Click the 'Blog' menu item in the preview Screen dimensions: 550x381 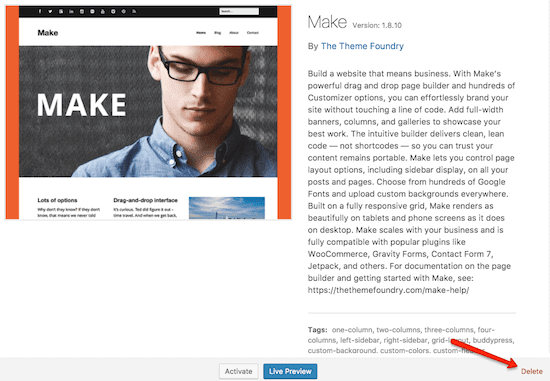pos(217,33)
